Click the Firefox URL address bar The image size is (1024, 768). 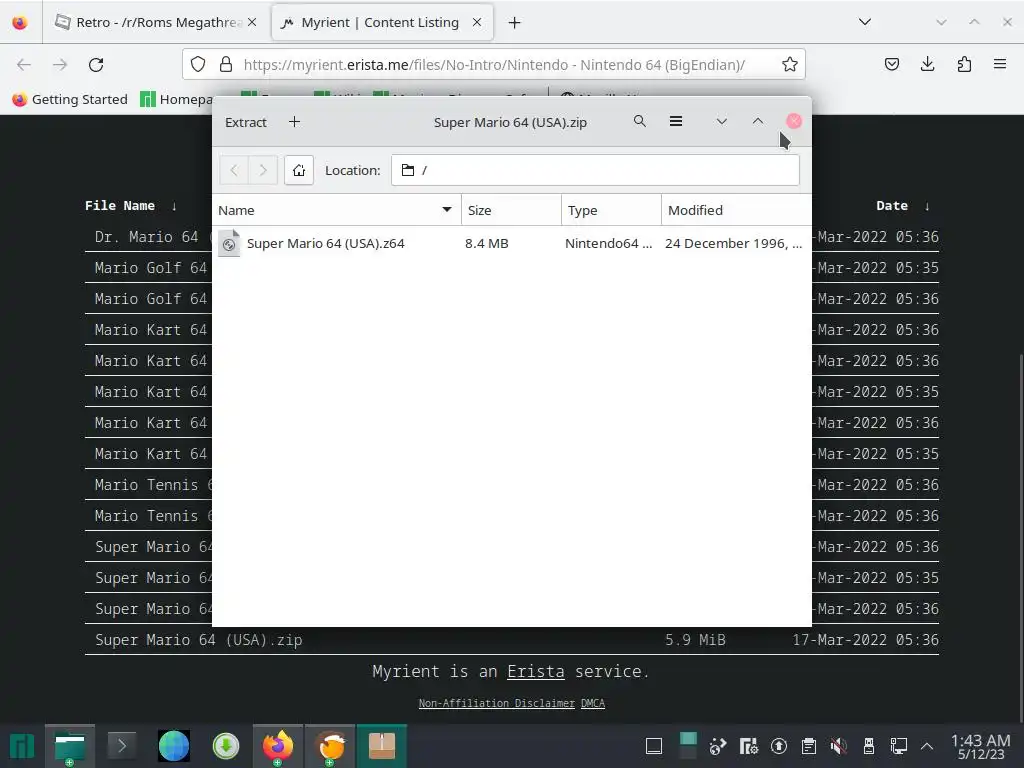(x=494, y=65)
